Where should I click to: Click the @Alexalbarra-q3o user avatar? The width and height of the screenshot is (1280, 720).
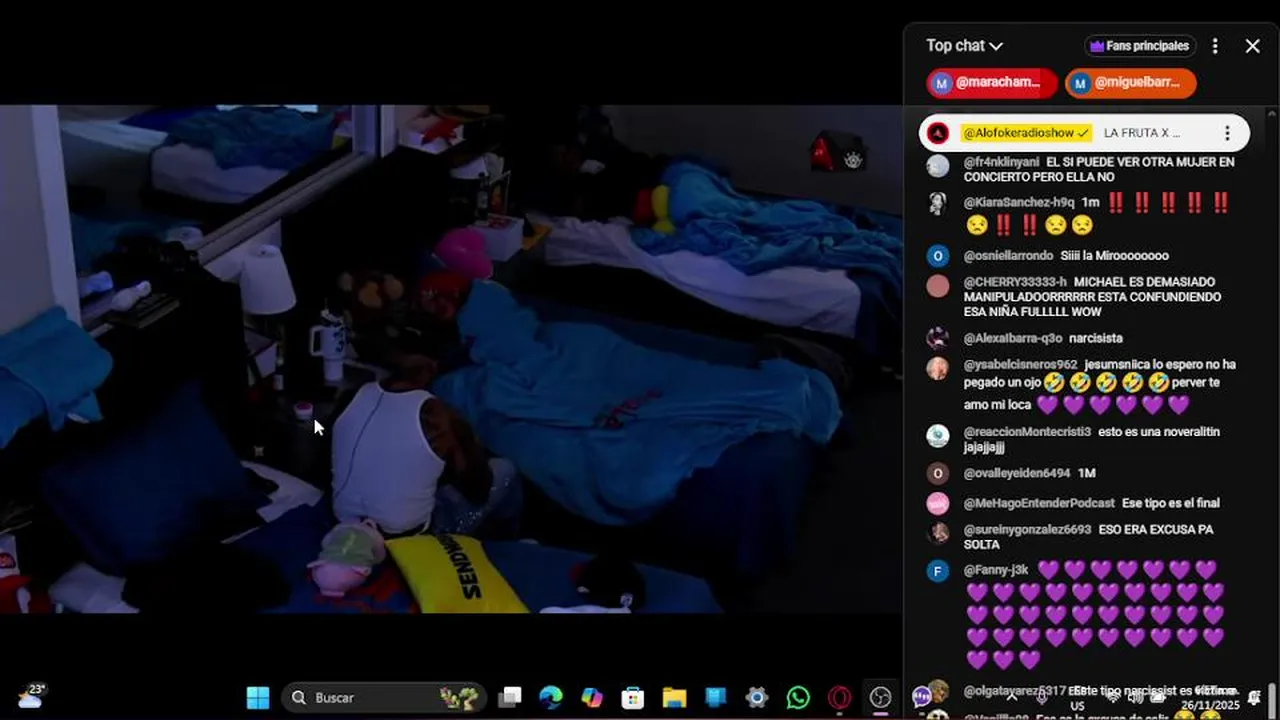[937, 338]
